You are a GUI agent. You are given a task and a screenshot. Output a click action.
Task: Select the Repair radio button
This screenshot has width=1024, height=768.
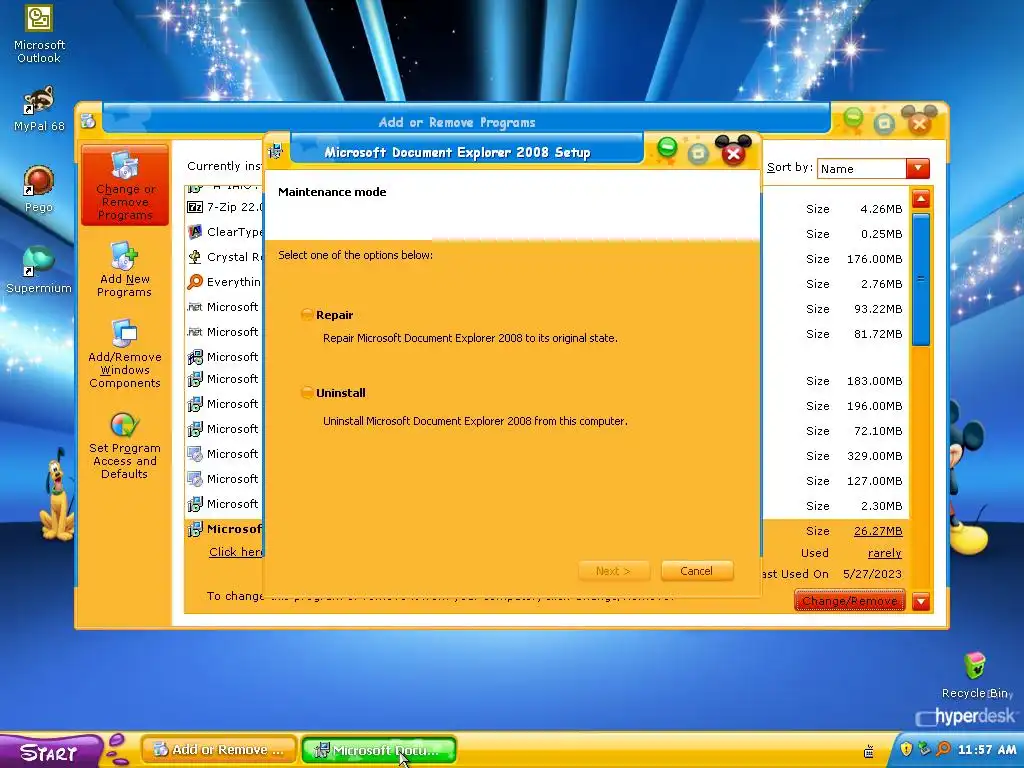(307, 315)
